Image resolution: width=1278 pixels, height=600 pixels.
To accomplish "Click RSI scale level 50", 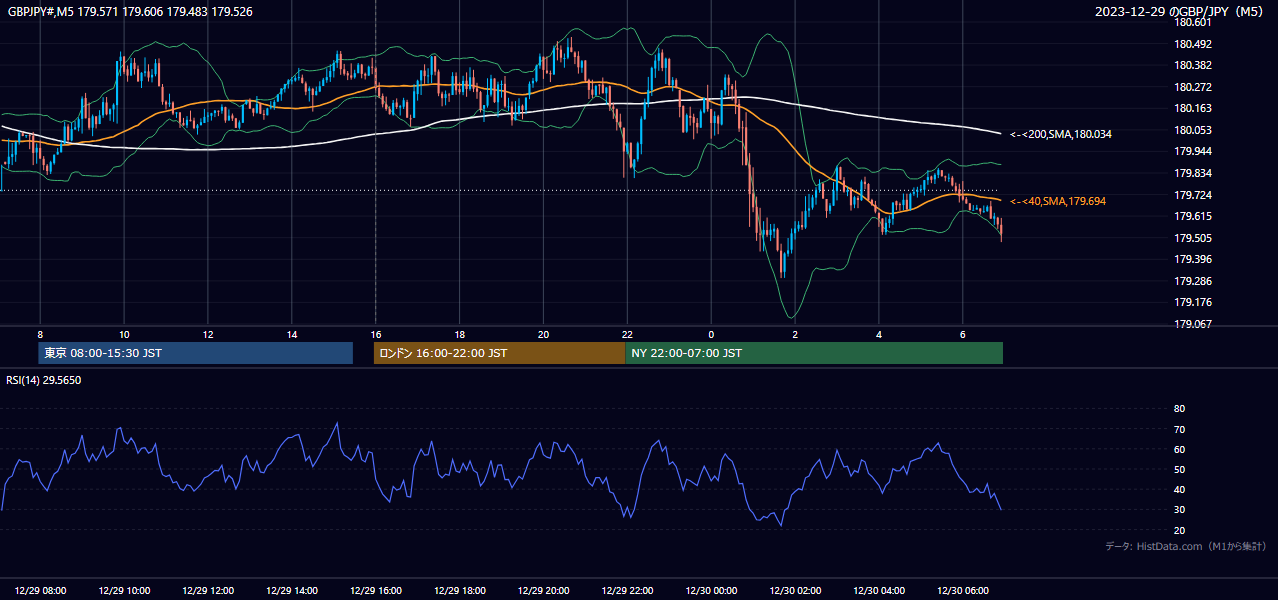I will coord(1179,469).
